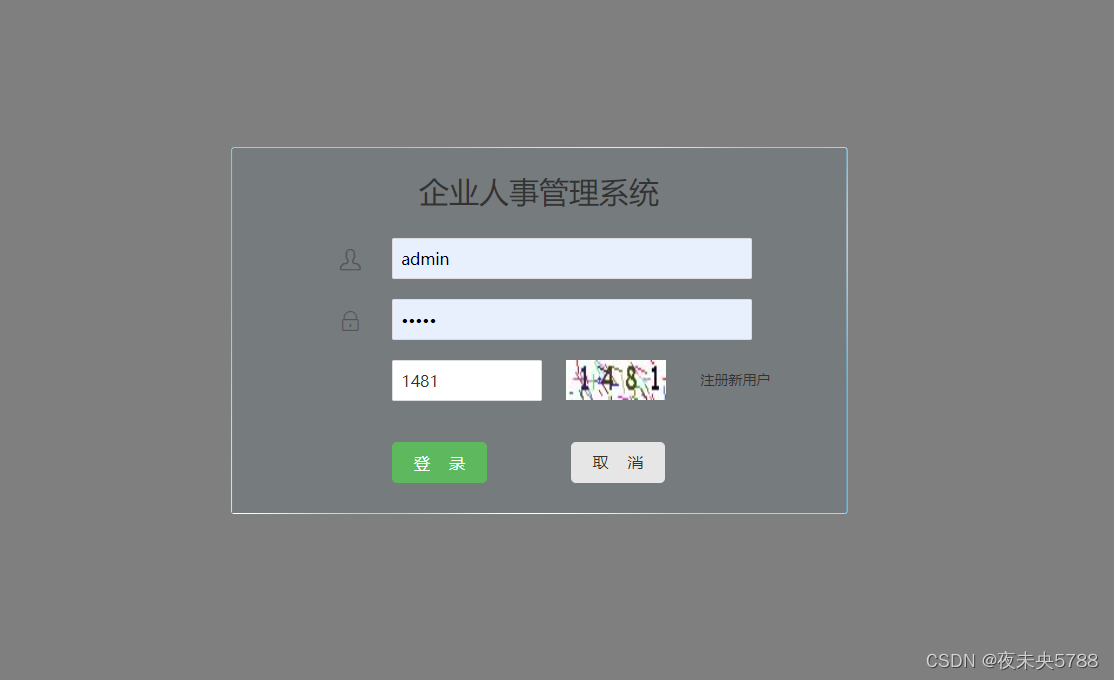This screenshot has width=1114, height=680.
Task: Refresh the captcha image showing 1481
Action: 616,380
